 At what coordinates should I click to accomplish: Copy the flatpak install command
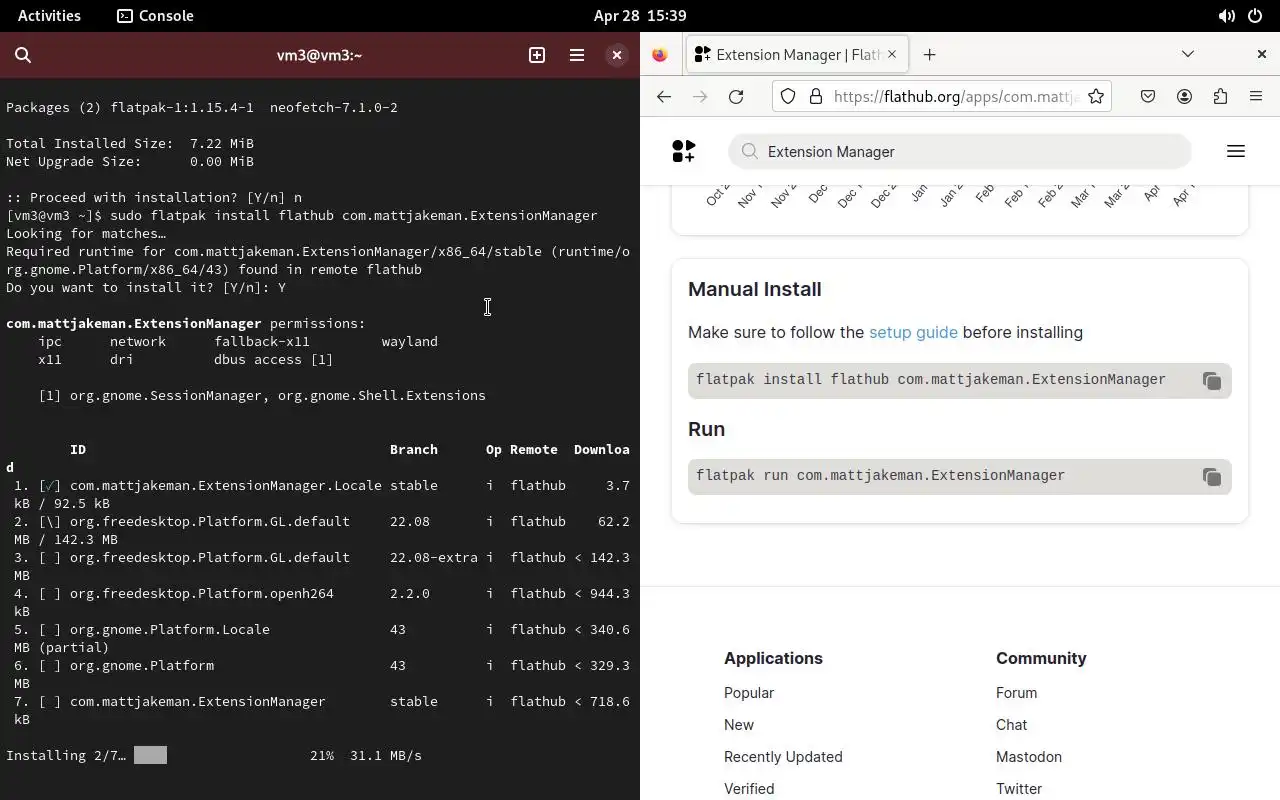pos(1211,381)
